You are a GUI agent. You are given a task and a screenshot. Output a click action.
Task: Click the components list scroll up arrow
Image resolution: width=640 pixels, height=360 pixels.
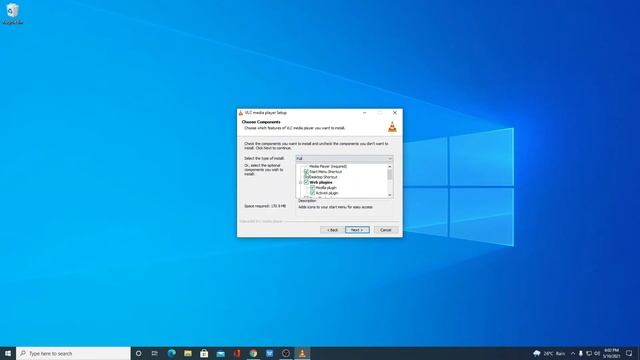click(x=390, y=167)
